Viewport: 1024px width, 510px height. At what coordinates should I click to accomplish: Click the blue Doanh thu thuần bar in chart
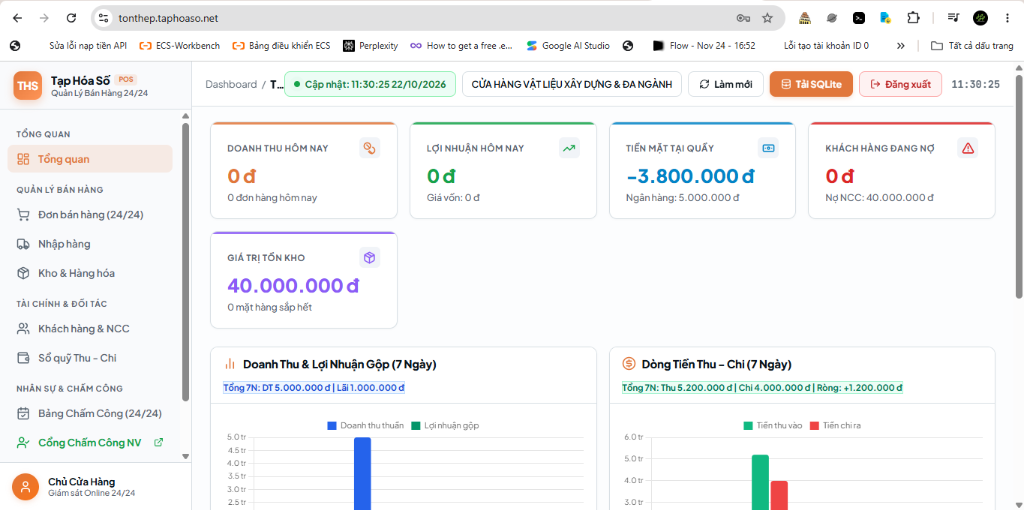tap(362, 473)
